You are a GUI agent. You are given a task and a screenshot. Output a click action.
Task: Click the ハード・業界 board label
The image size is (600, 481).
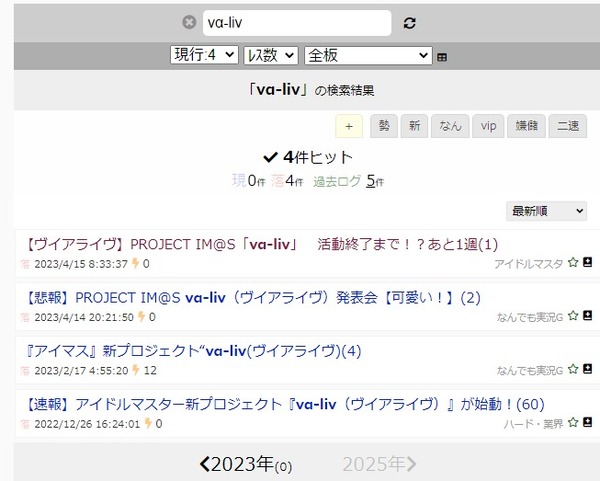tap(533, 424)
